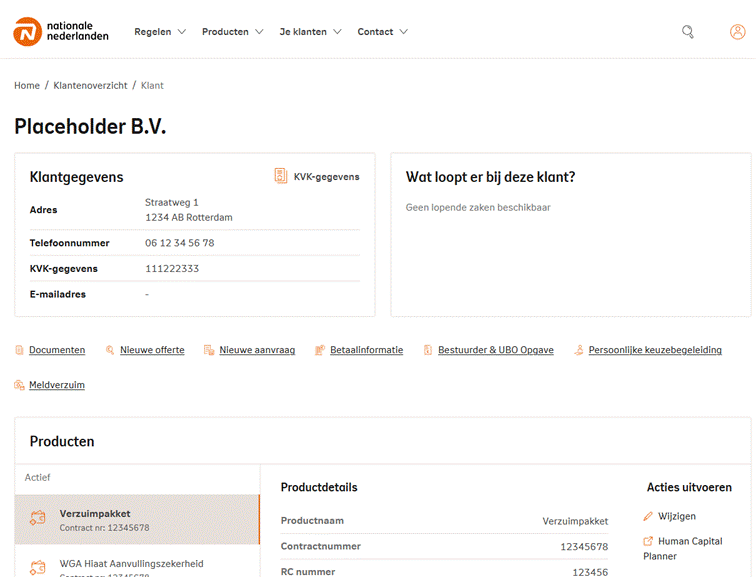Viewport: 756px width, 577px height.
Task: Start a Nieuwe aanvraag
Action: [257, 350]
